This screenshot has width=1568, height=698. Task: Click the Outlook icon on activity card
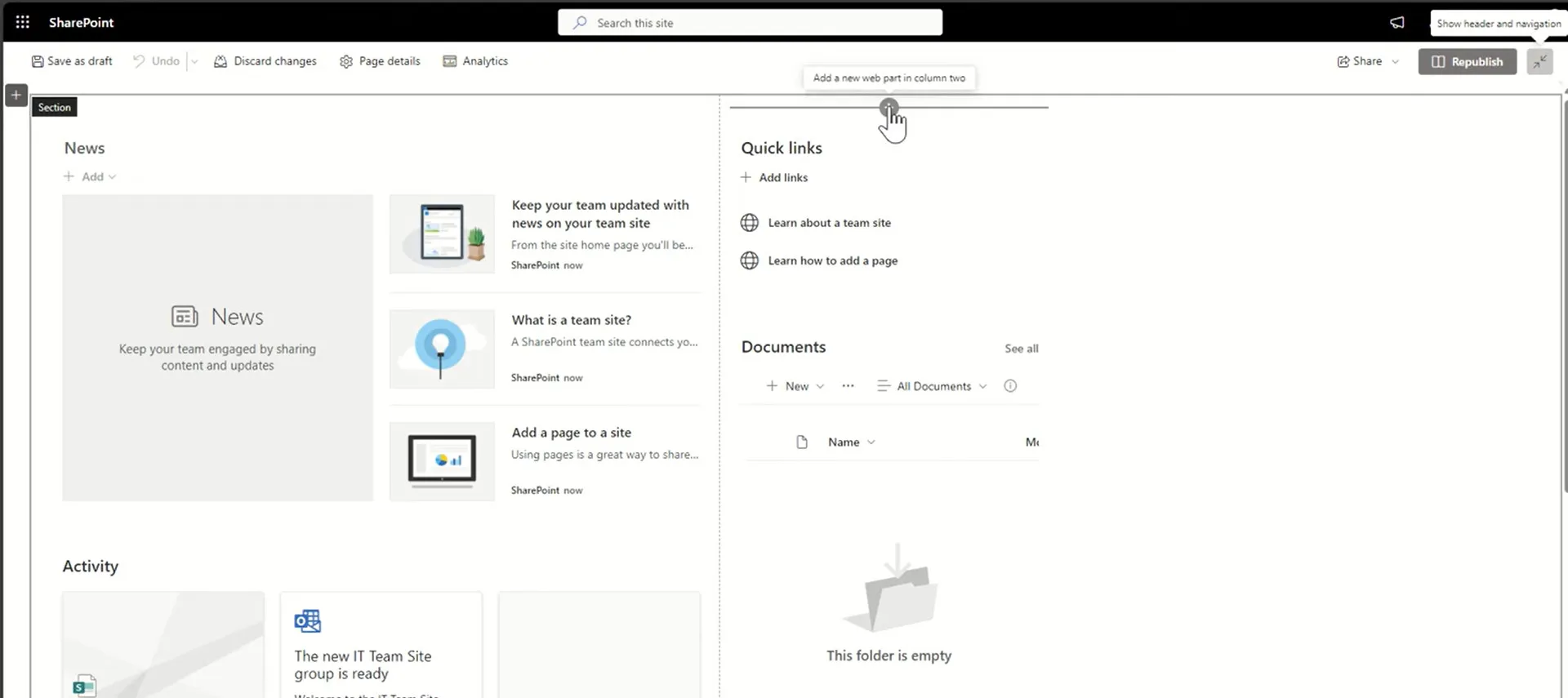(308, 621)
